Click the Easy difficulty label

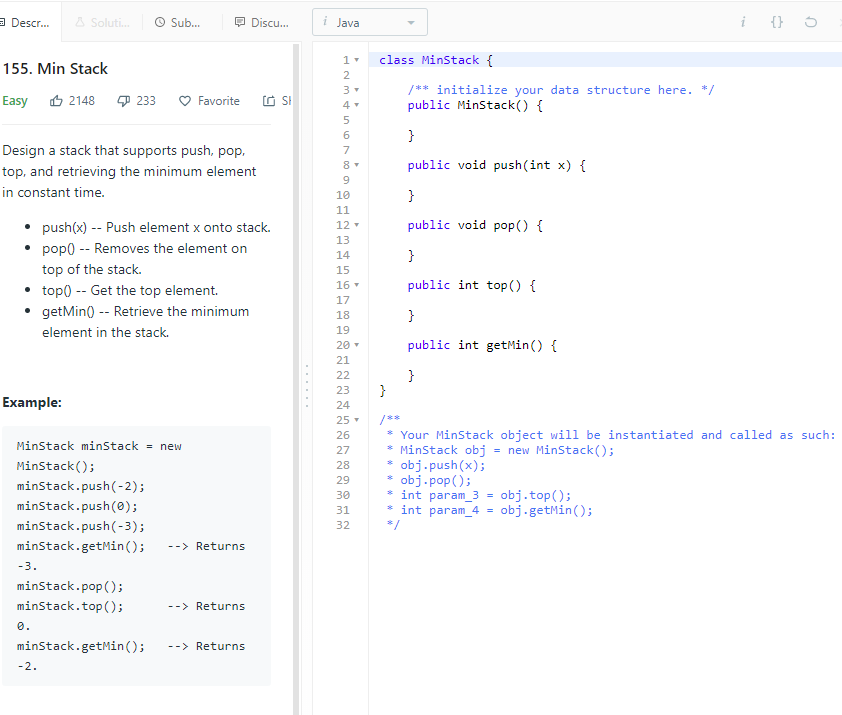click(14, 100)
